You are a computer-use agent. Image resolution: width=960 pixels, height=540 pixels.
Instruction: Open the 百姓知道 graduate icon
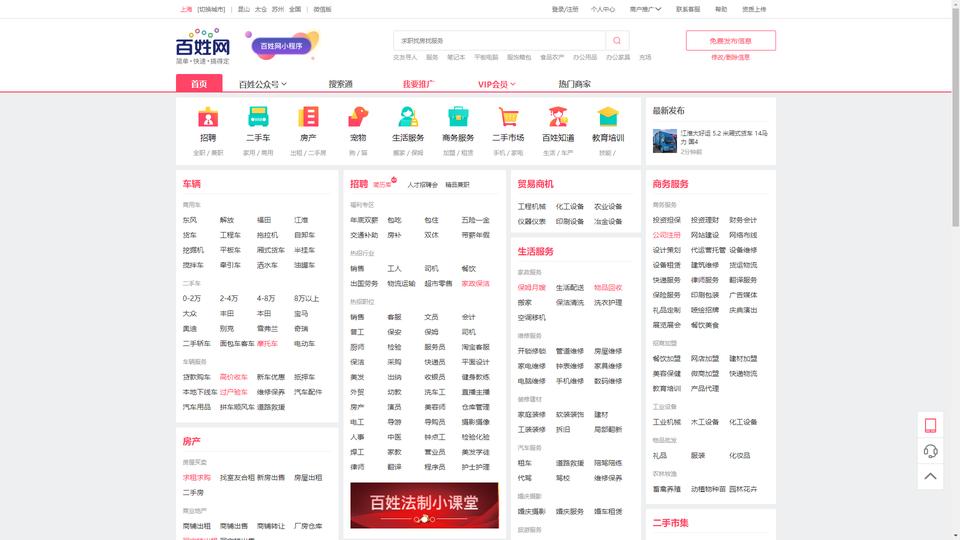[x=558, y=117]
